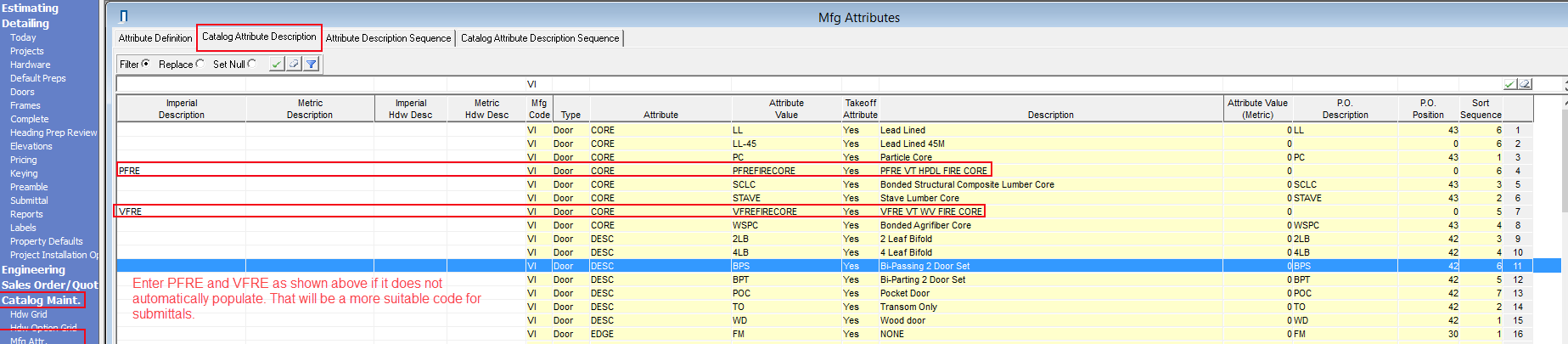
Task: Click the eraser icon at filter row's right end
Action: pyautogui.click(x=1525, y=84)
